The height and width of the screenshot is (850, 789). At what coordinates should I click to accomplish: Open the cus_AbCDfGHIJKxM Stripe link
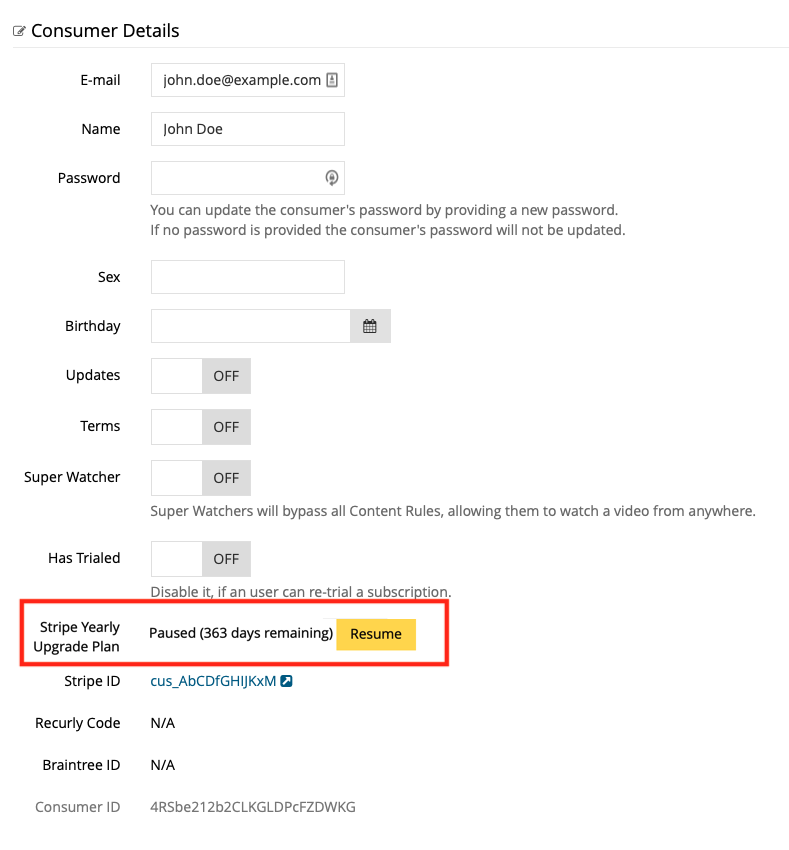213,681
